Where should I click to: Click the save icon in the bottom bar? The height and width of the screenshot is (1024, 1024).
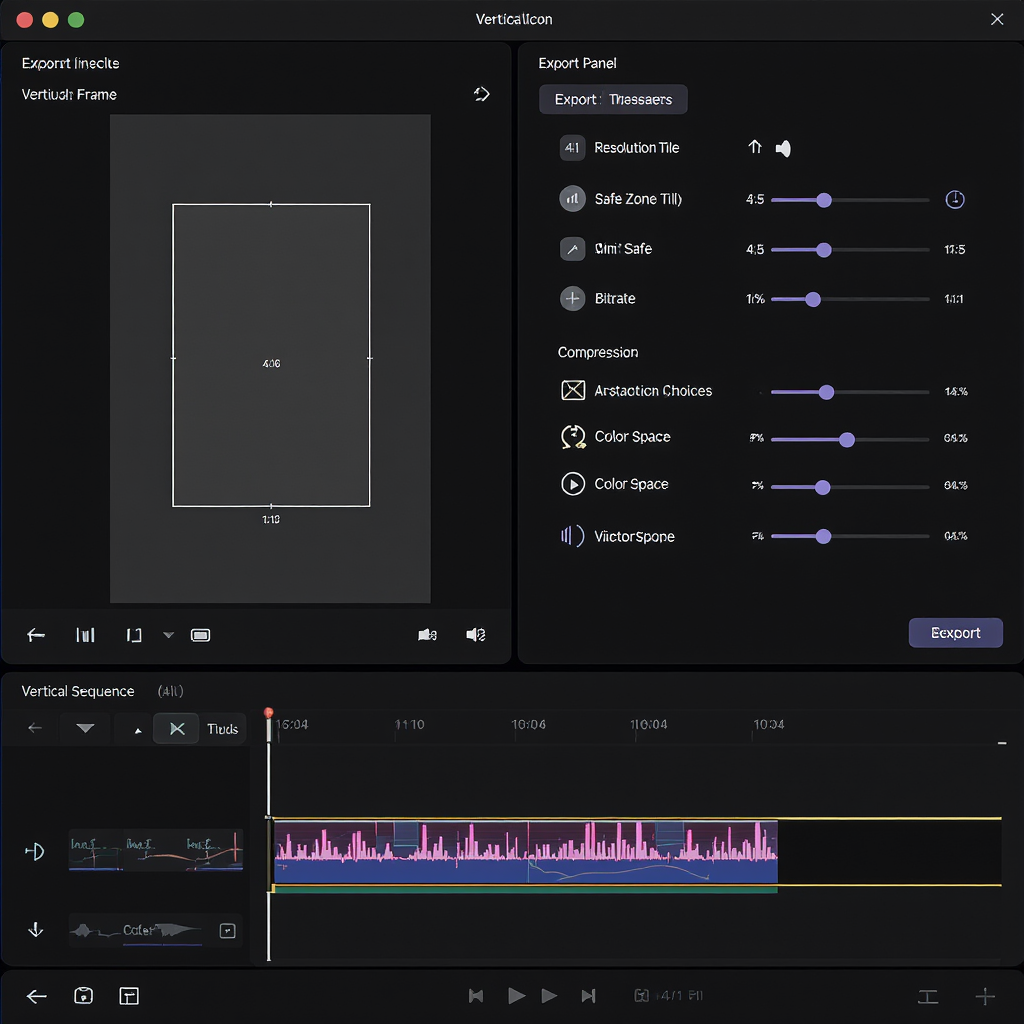pos(84,995)
